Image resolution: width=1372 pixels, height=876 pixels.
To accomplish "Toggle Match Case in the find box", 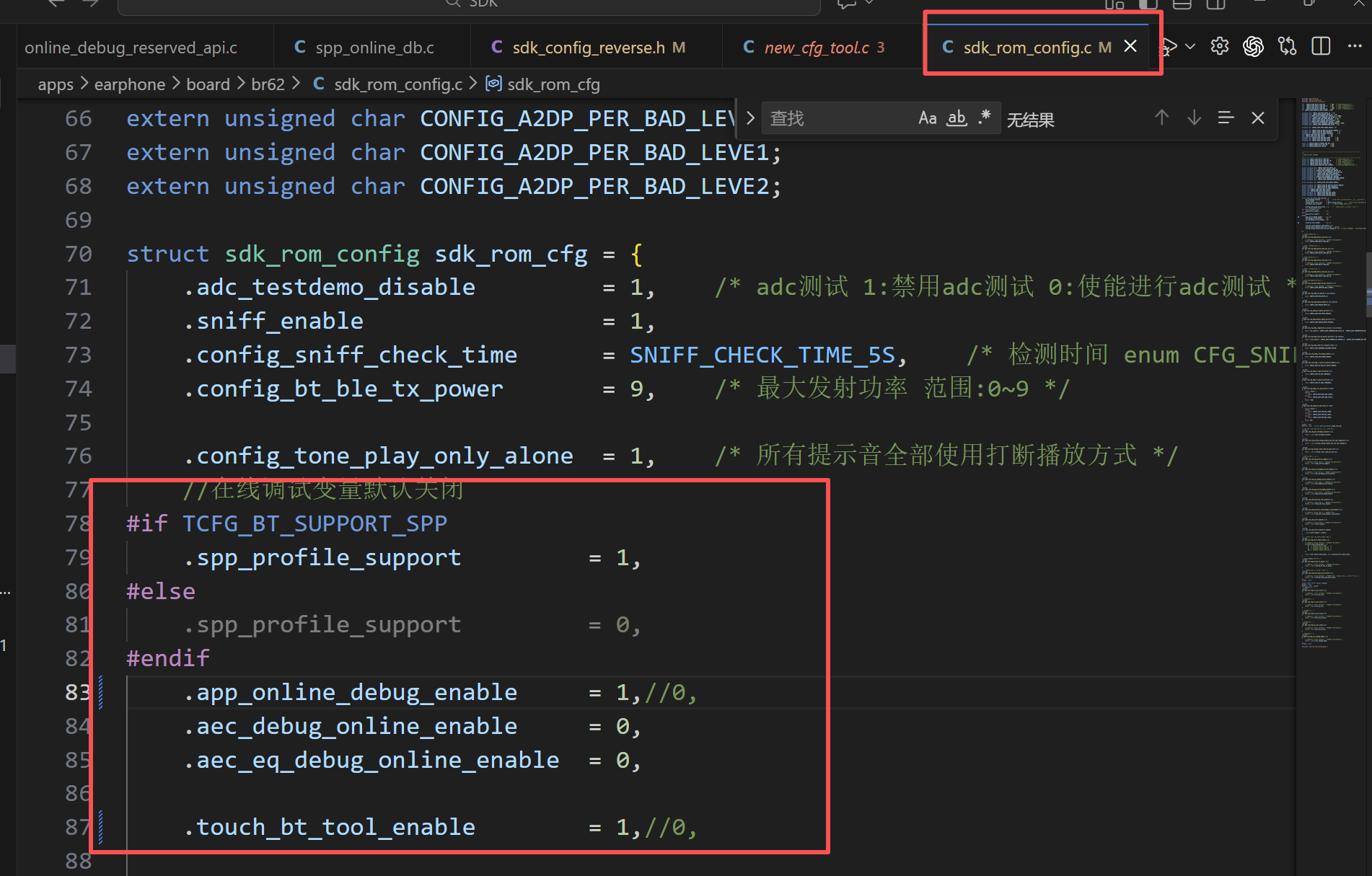I will (927, 118).
